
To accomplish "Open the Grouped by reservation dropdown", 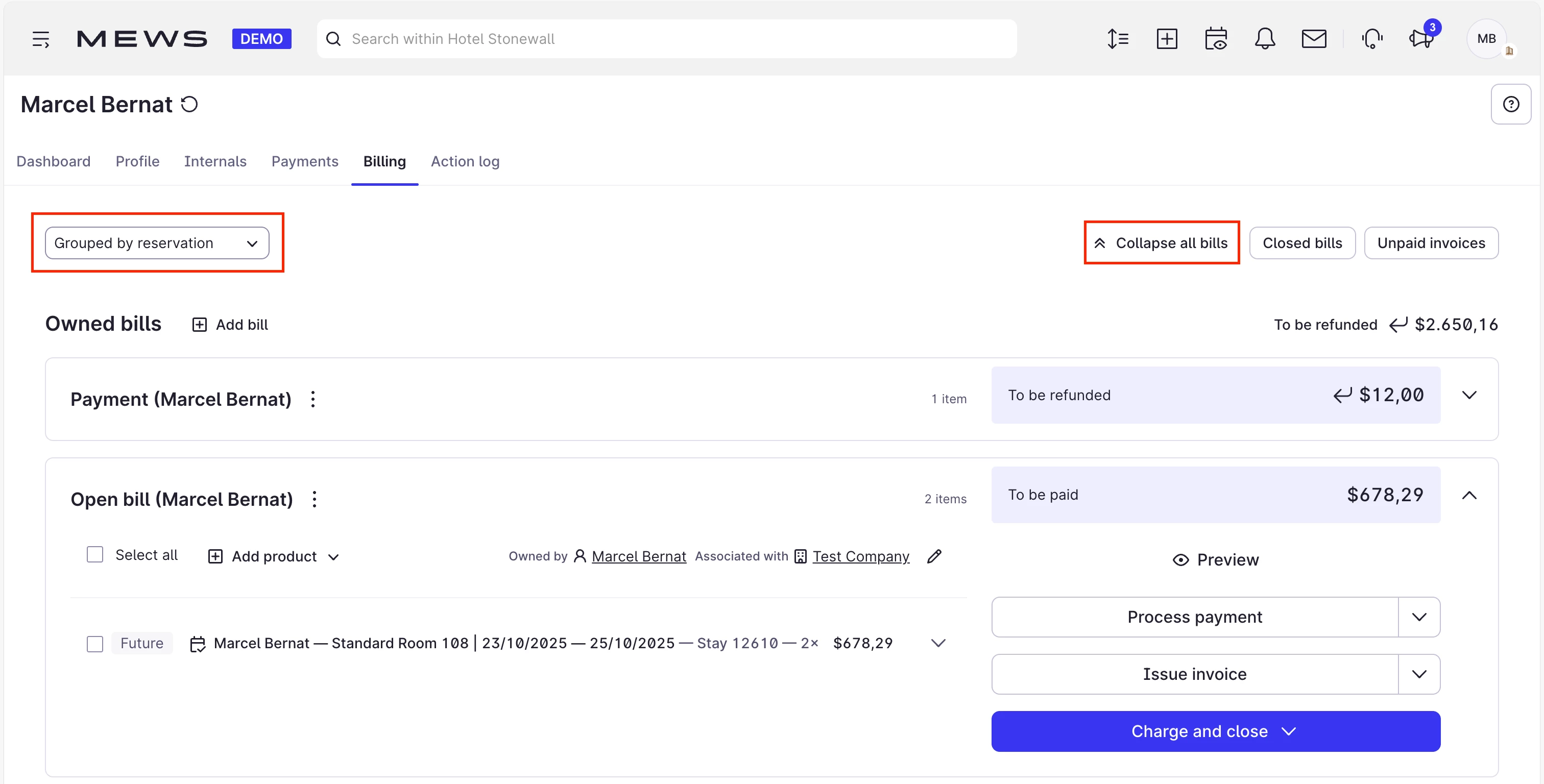I will (x=157, y=243).
